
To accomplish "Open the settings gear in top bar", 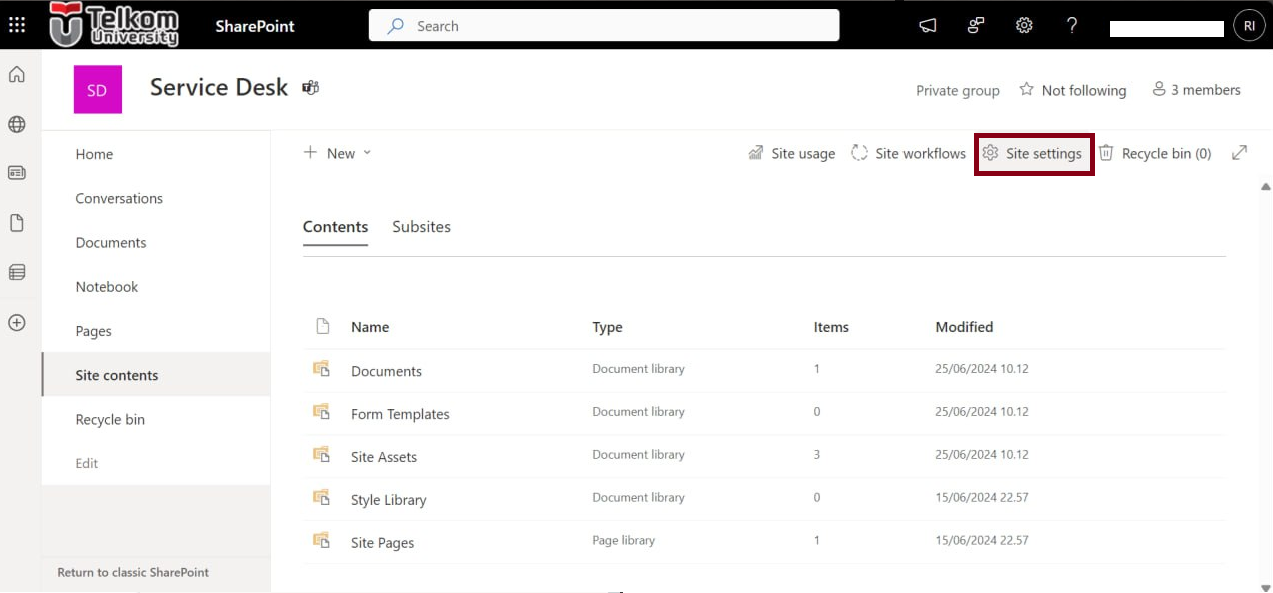I will 1024,26.
